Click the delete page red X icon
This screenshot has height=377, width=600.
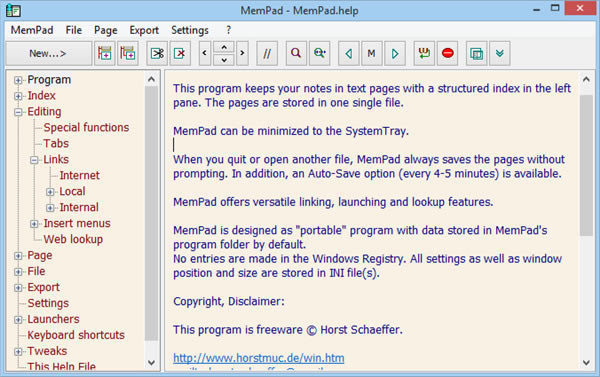tap(180, 53)
